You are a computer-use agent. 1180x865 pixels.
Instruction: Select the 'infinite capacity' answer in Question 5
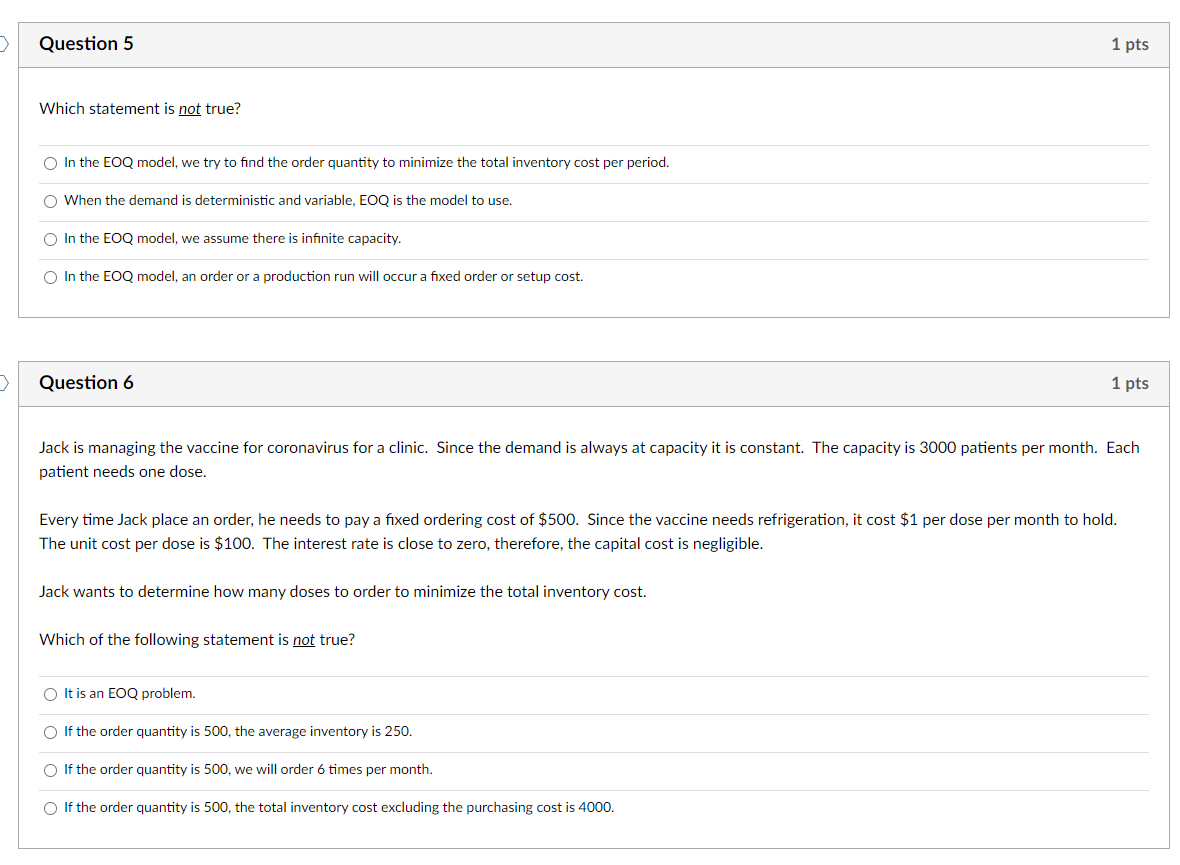(x=50, y=238)
